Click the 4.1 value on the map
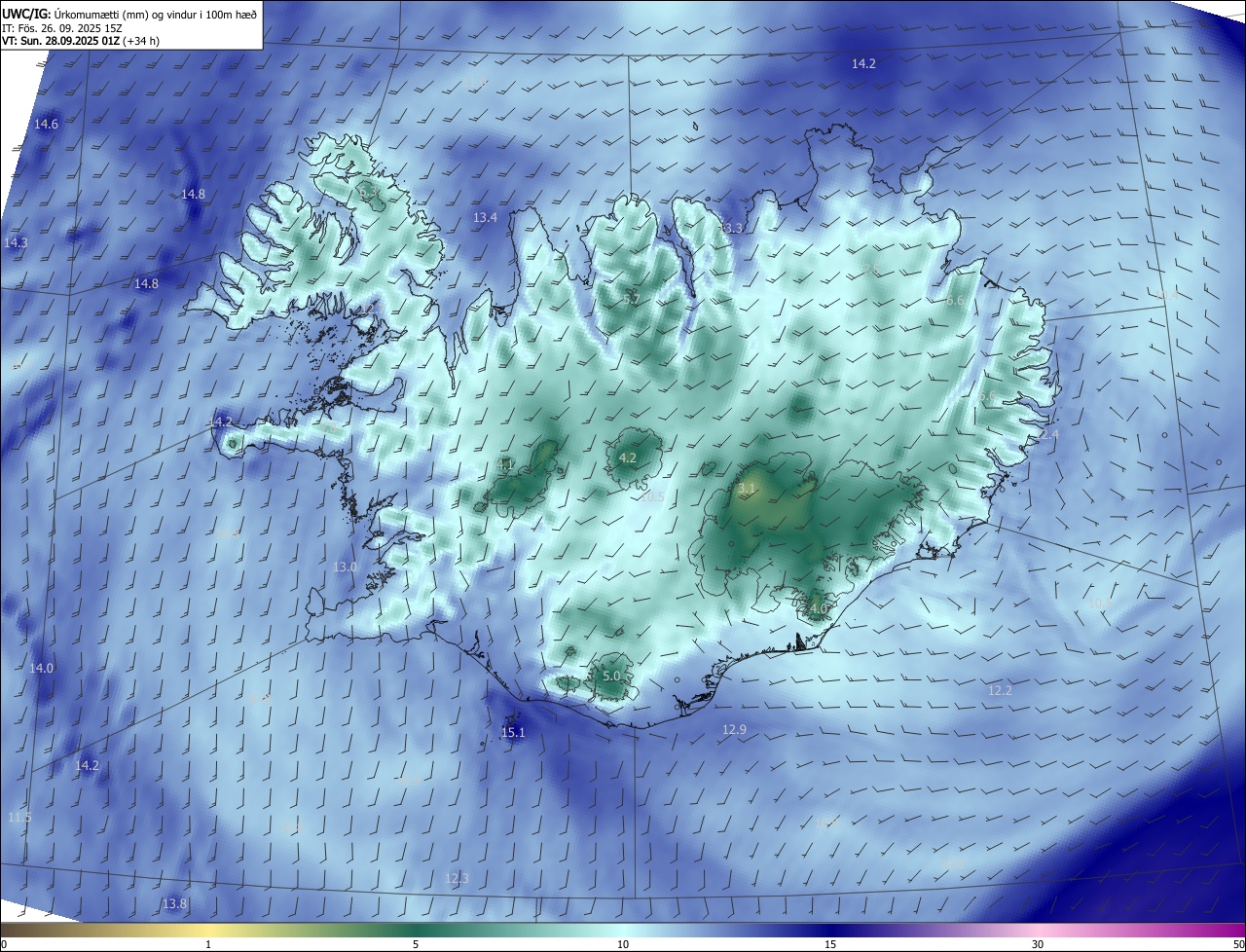Screen dimensions: 1246x952 pyautogui.click(x=504, y=465)
